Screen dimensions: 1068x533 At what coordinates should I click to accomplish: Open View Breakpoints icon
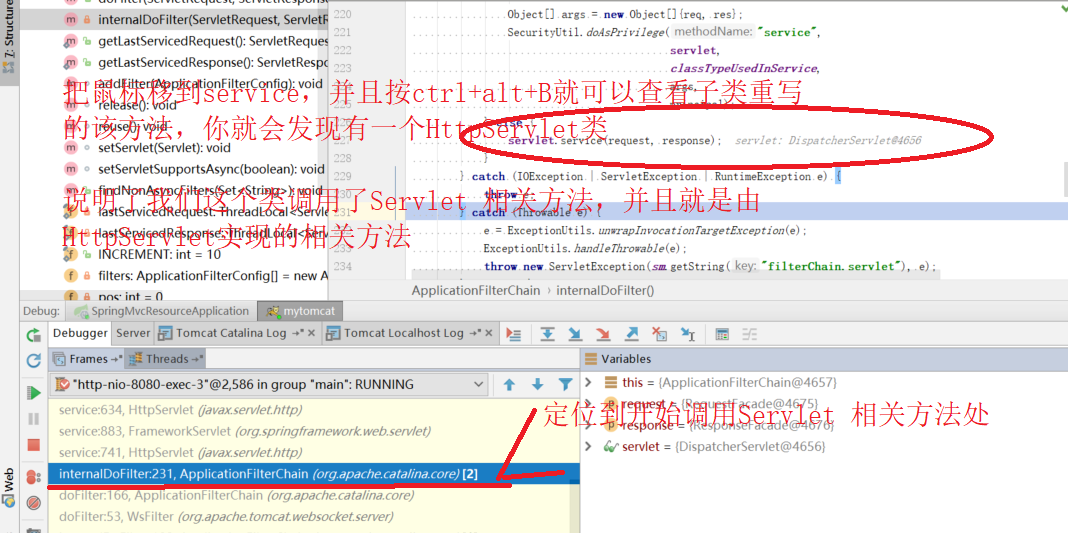(33, 477)
